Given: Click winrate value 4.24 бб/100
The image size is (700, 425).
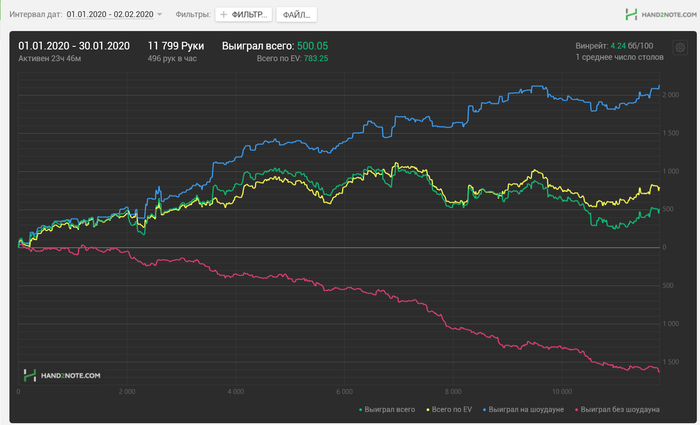Looking at the screenshot, I should (632, 46).
